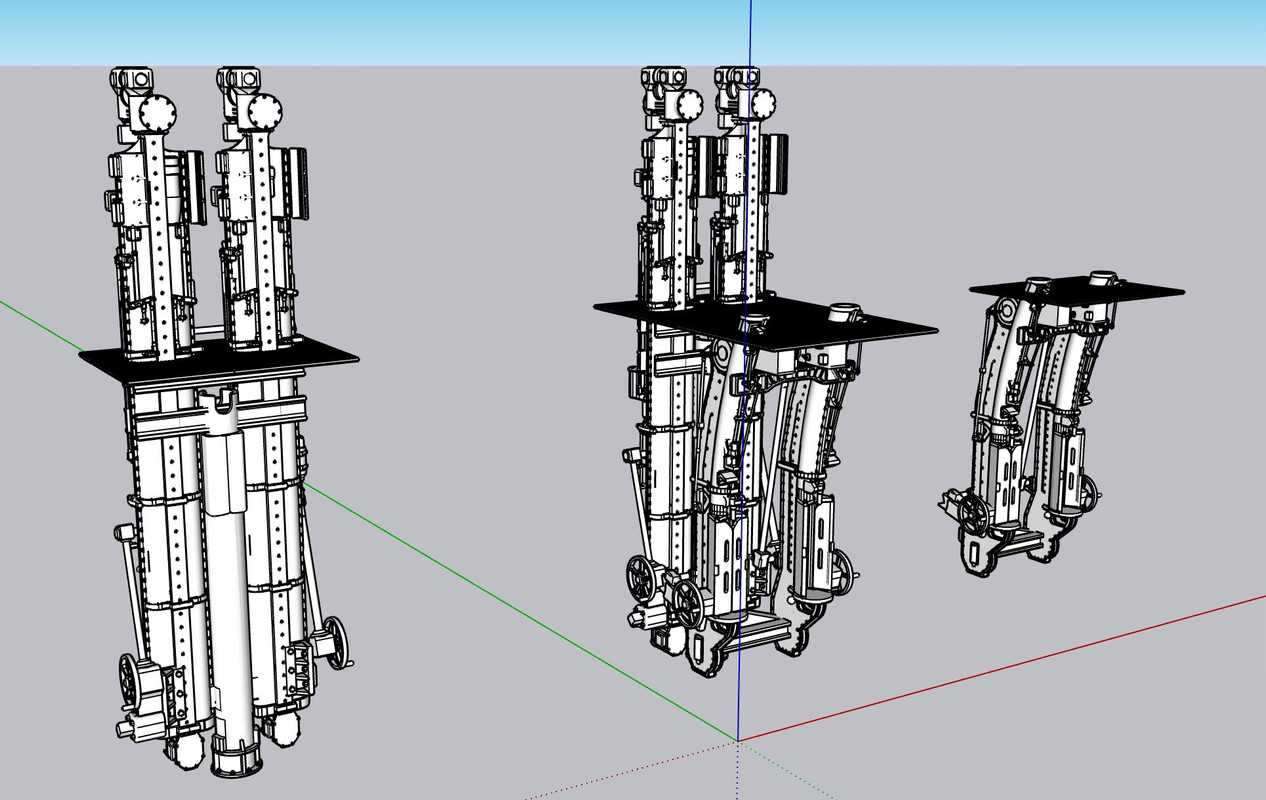Click the black plate atop right model
Screen dimensions: 1266x800
tap(1077, 290)
